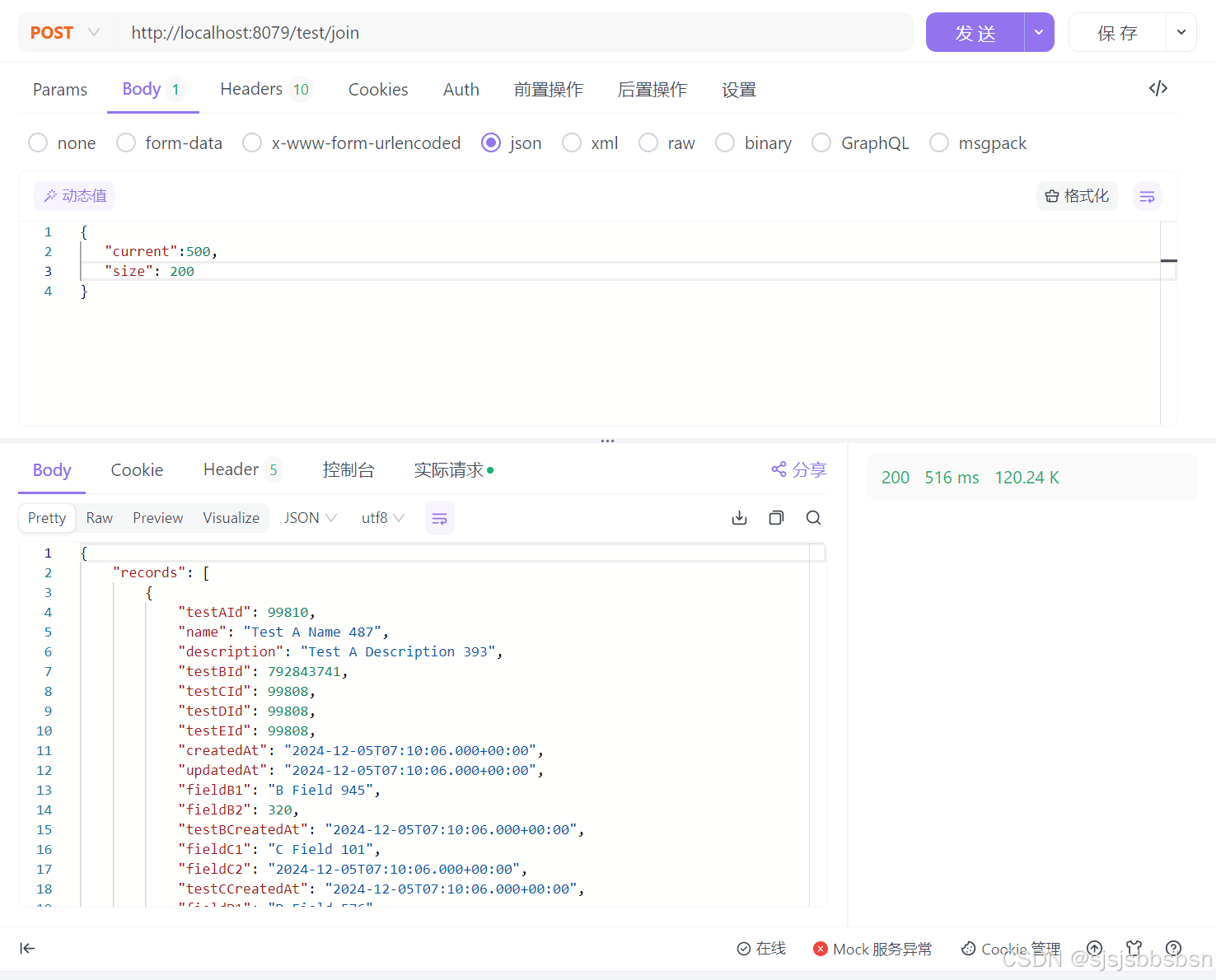Expand the send button arrow menu
Image resolution: width=1216 pixels, height=980 pixels.
1039,33
